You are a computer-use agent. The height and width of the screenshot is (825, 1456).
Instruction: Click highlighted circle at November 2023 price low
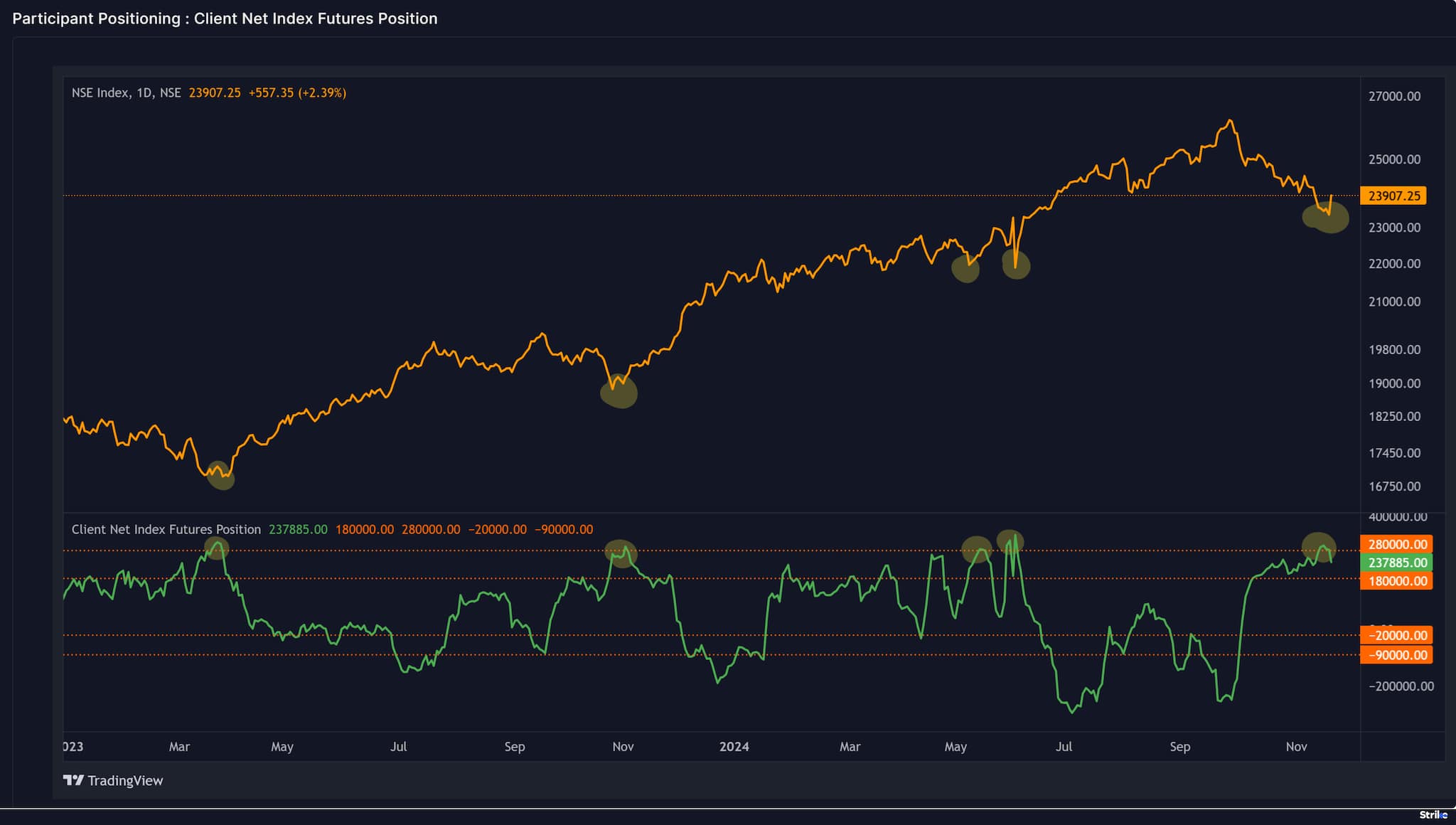[x=619, y=392]
